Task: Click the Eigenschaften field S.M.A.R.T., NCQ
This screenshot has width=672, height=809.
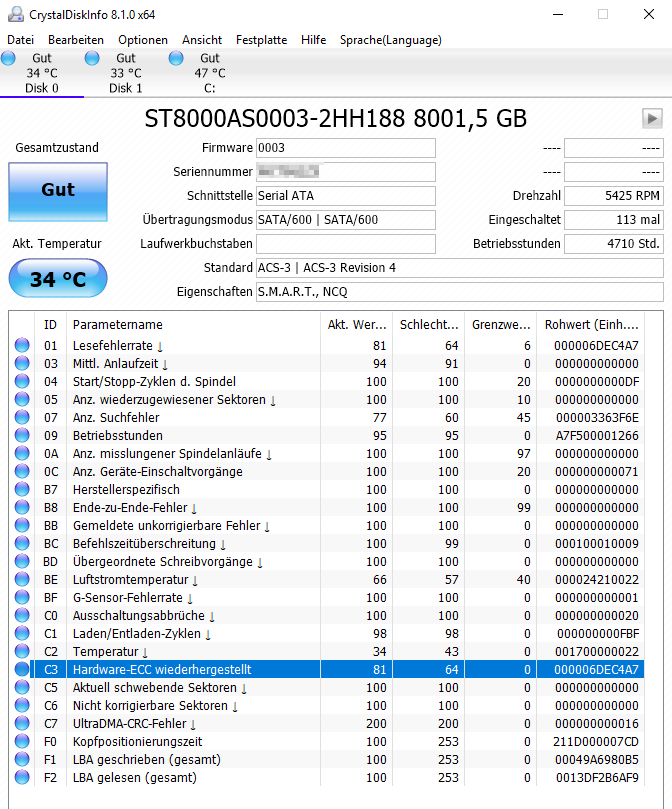Action: [x=459, y=292]
